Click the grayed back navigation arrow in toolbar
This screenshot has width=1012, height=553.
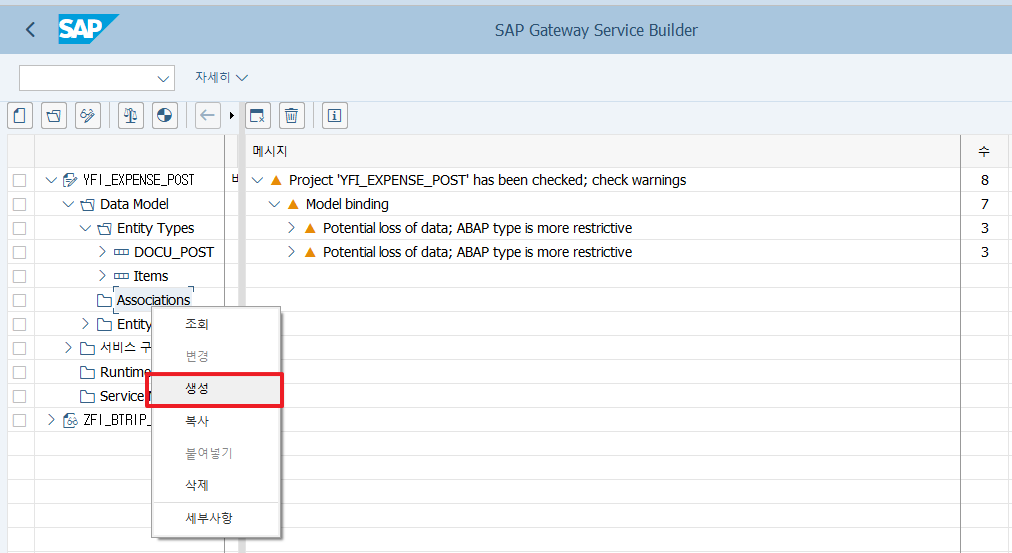click(207, 116)
